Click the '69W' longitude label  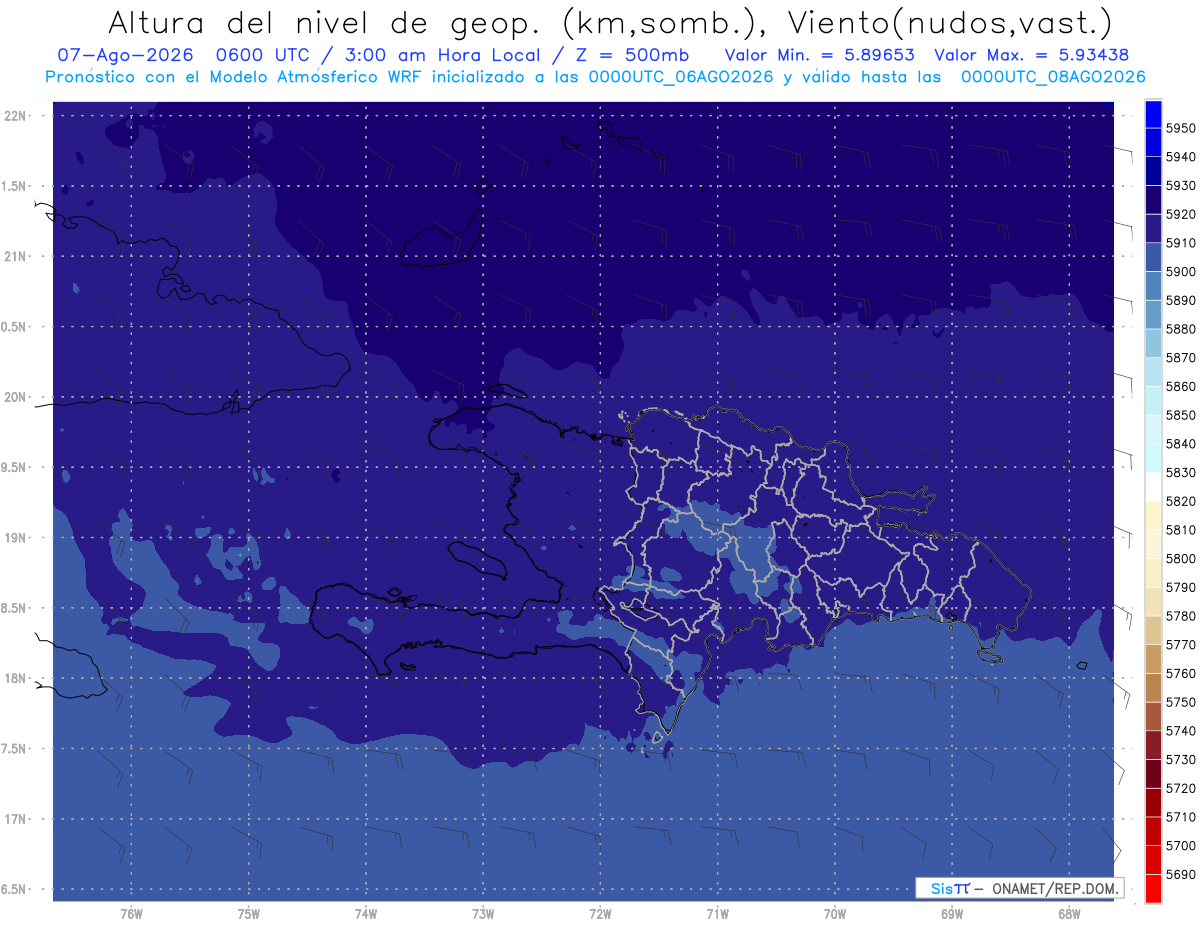(951, 913)
